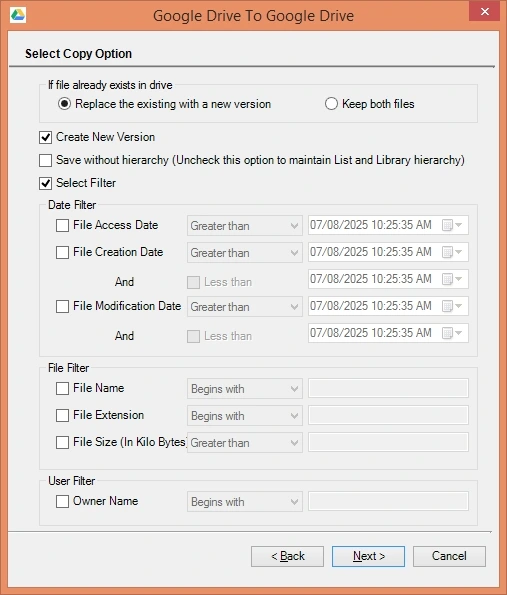Click the User Filter group label
The image size is (507, 595).
[72, 481]
